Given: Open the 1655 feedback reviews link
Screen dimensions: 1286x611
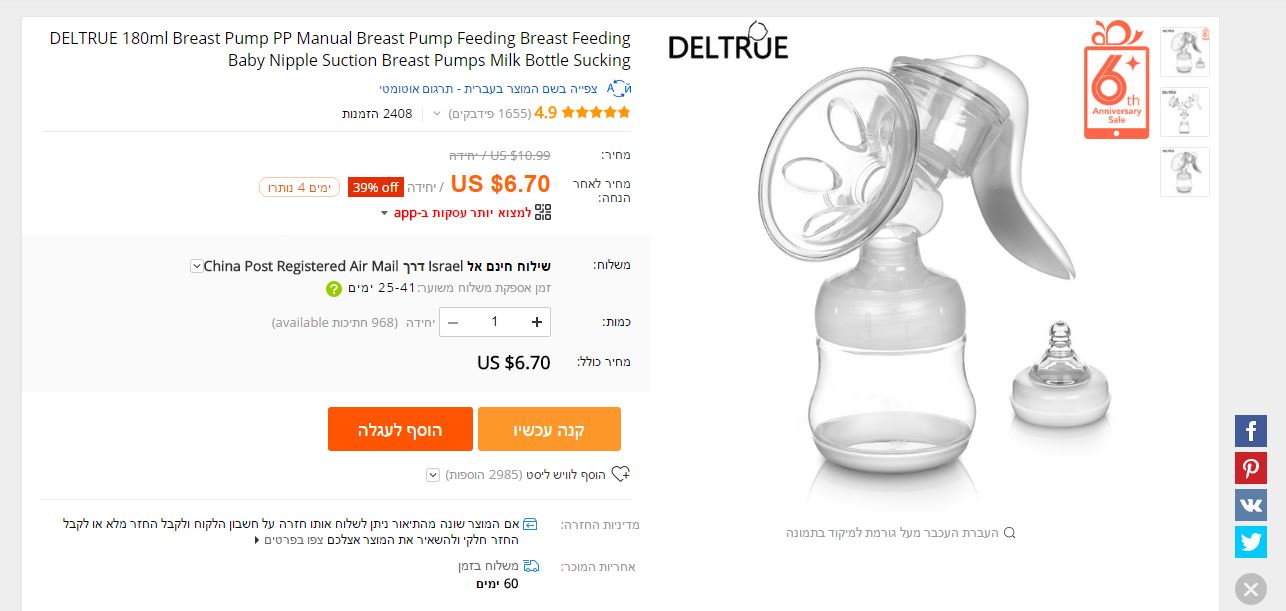Looking at the screenshot, I should tap(489, 113).
